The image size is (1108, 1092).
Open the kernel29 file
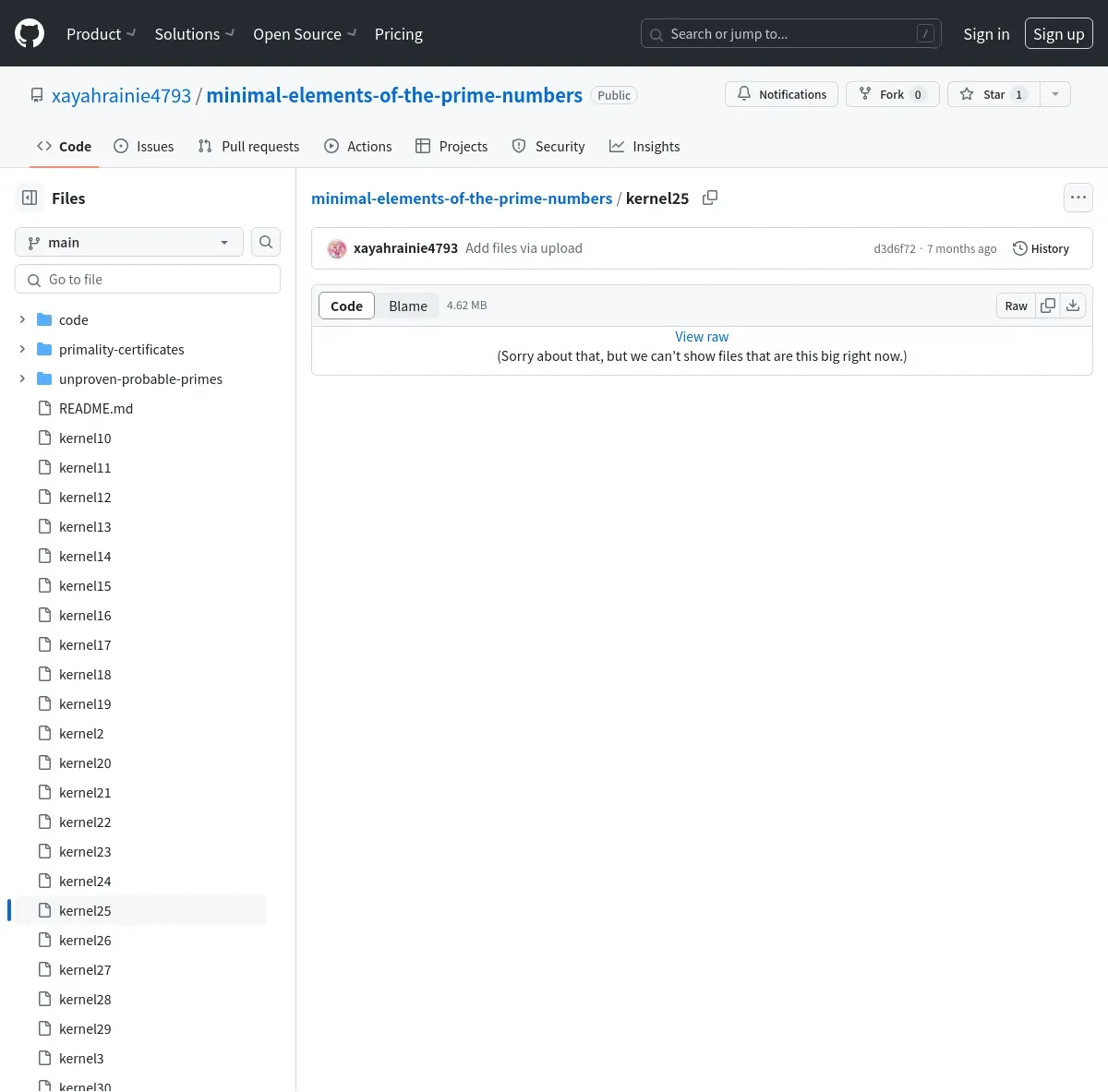pos(85,1029)
